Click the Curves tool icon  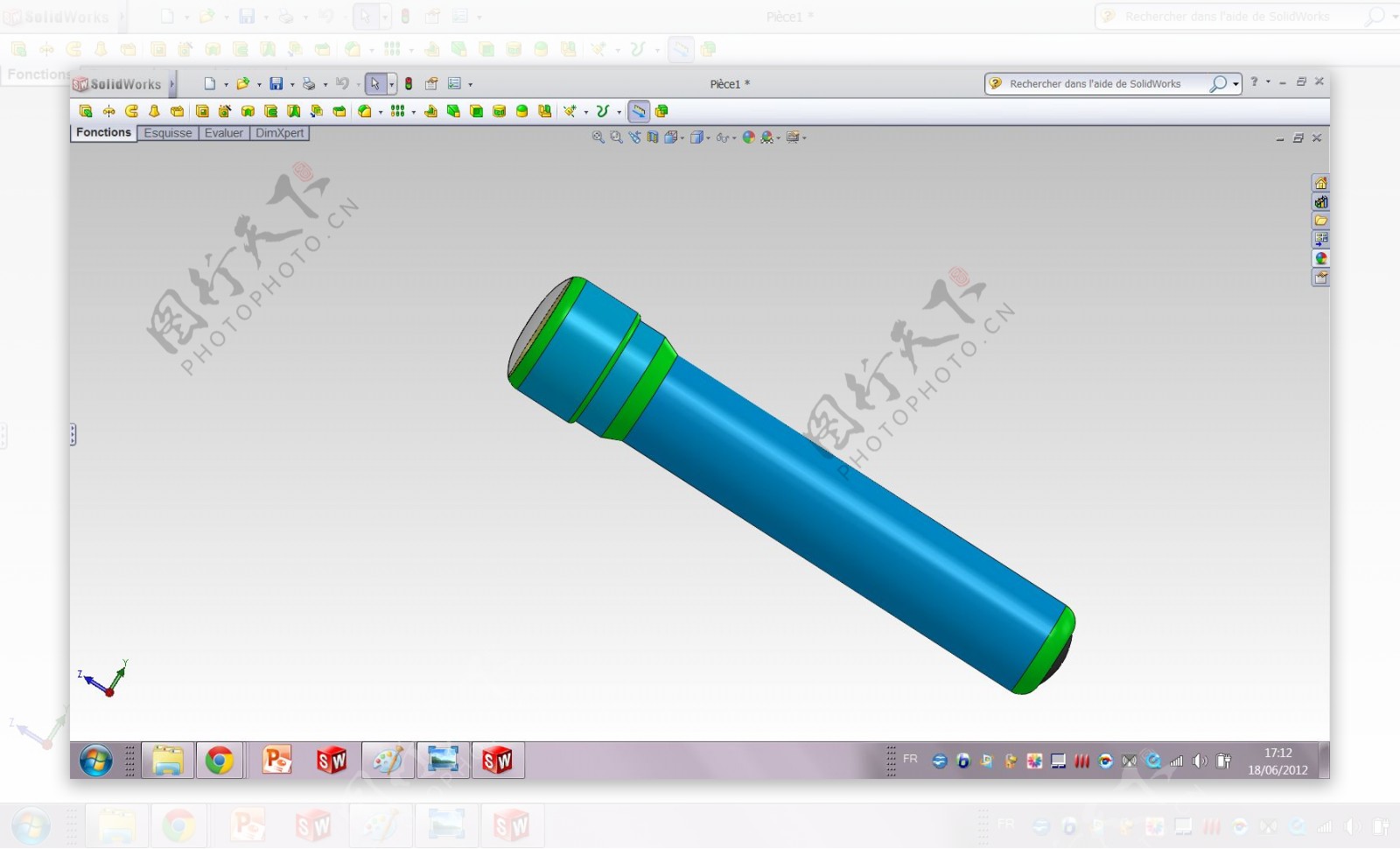[x=601, y=111]
